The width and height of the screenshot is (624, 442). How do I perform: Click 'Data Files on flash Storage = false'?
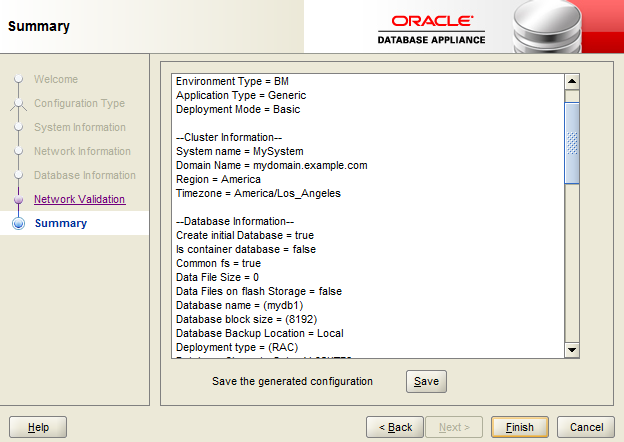point(259,291)
